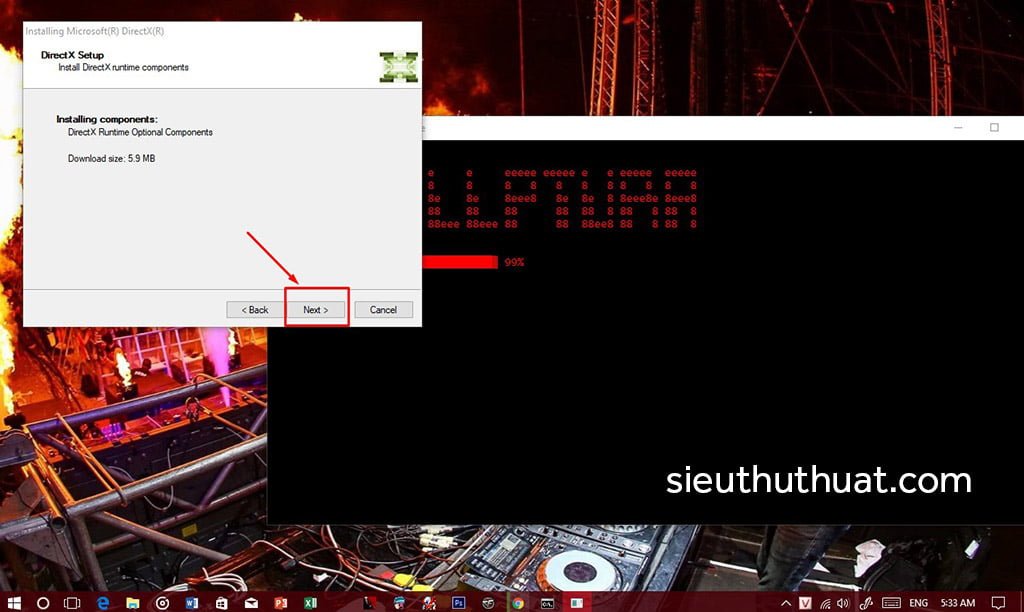Open the volume control in the tray
Screen dimensions: 1024x612
tap(843, 603)
